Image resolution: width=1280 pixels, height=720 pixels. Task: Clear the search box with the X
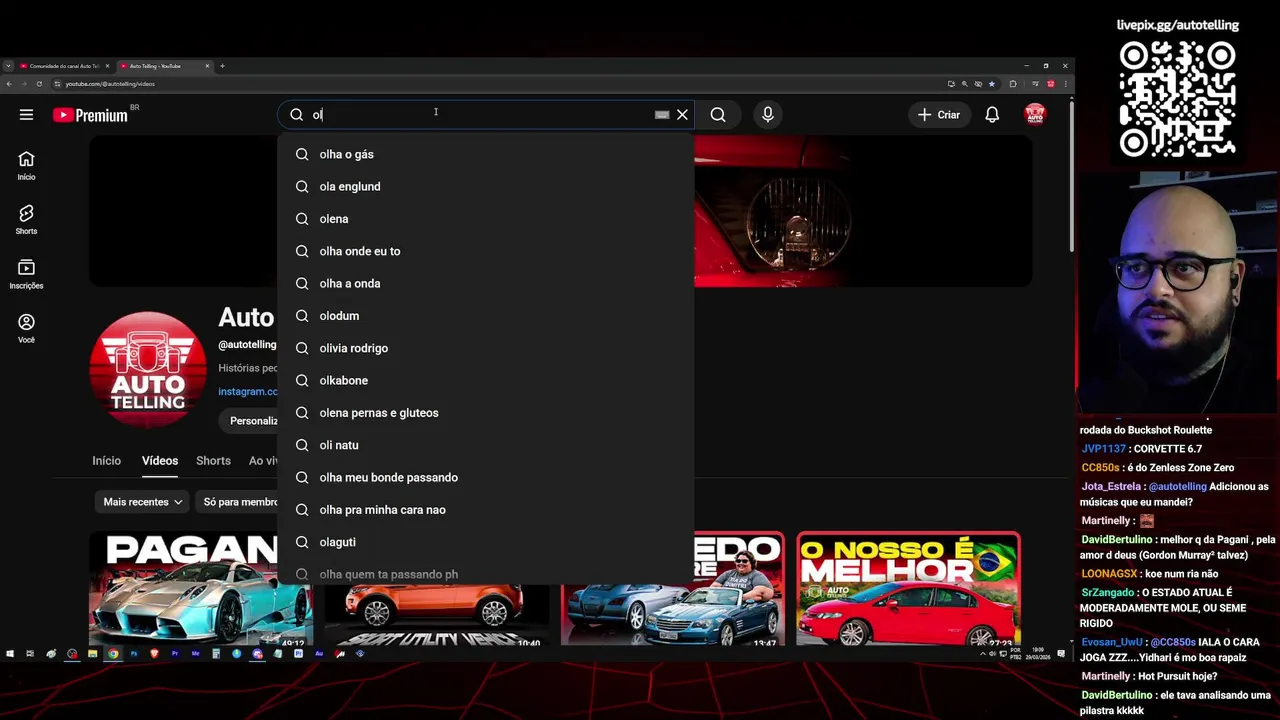point(682,115)
